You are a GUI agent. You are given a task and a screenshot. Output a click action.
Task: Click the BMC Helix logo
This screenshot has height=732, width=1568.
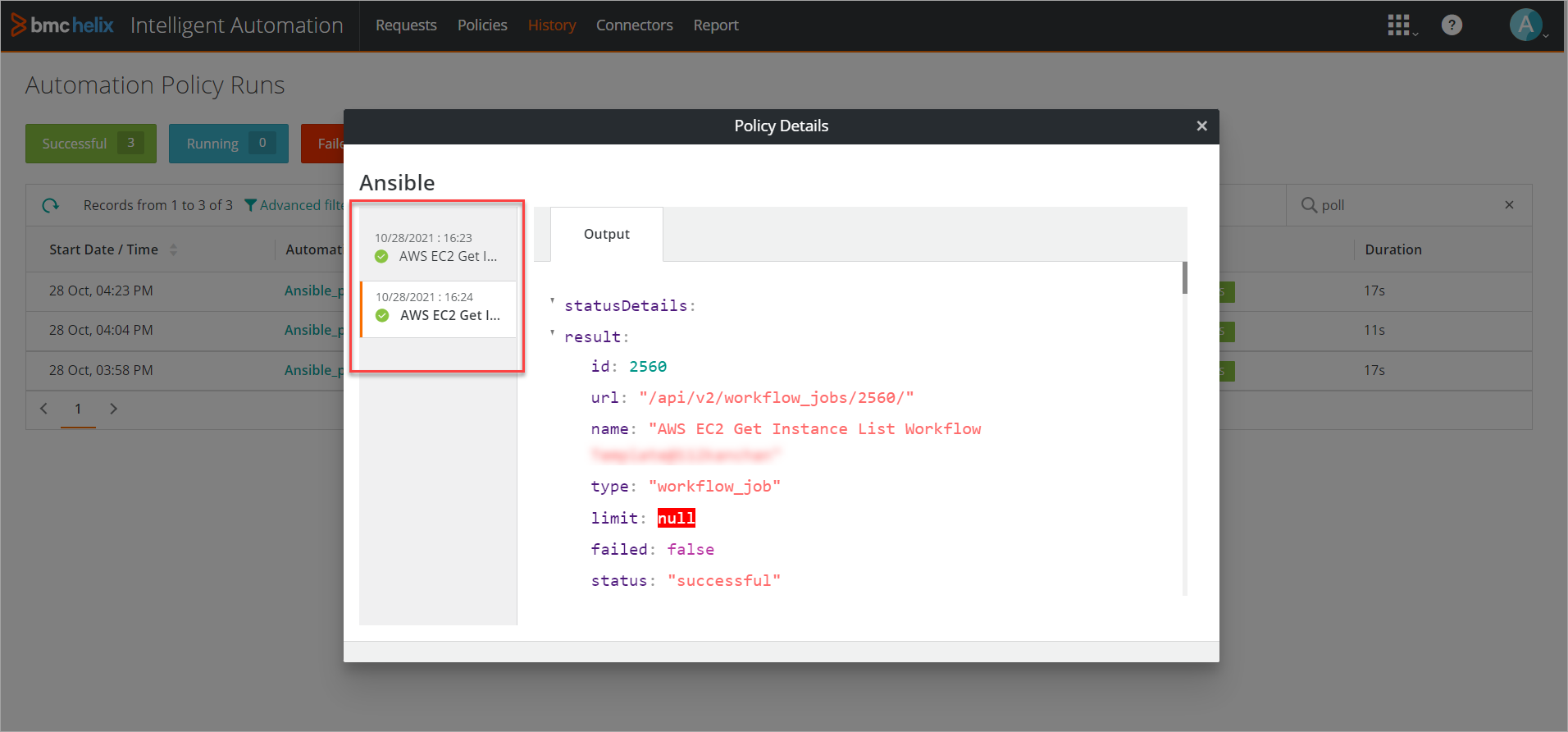[x=62, y=25]
